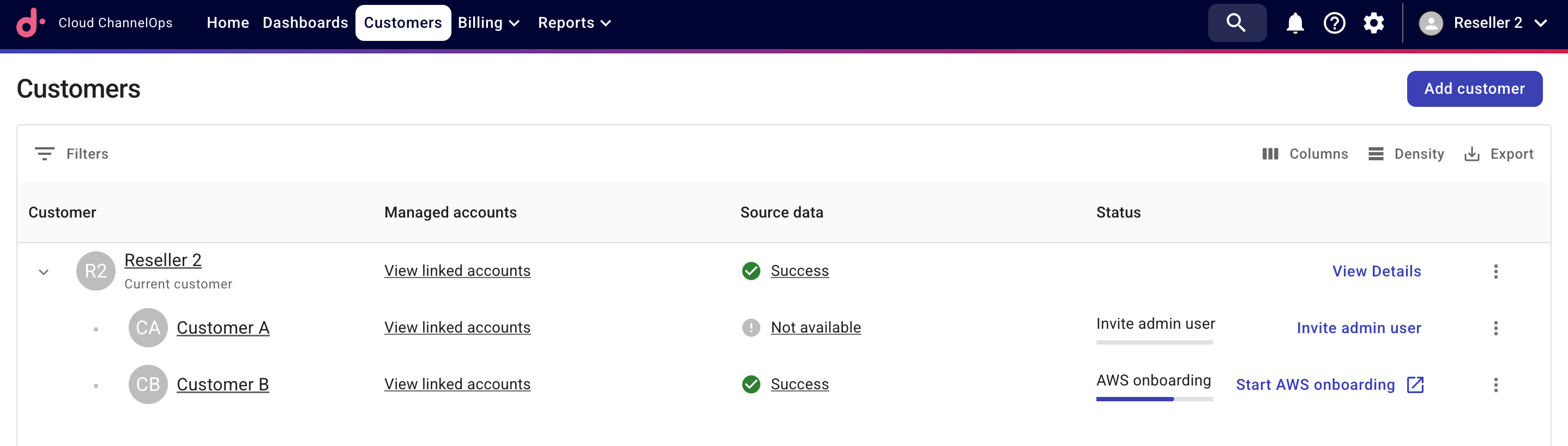Screen dimensions: 1568x446
Task: Open the Filters panel
Action: [73, 154]
